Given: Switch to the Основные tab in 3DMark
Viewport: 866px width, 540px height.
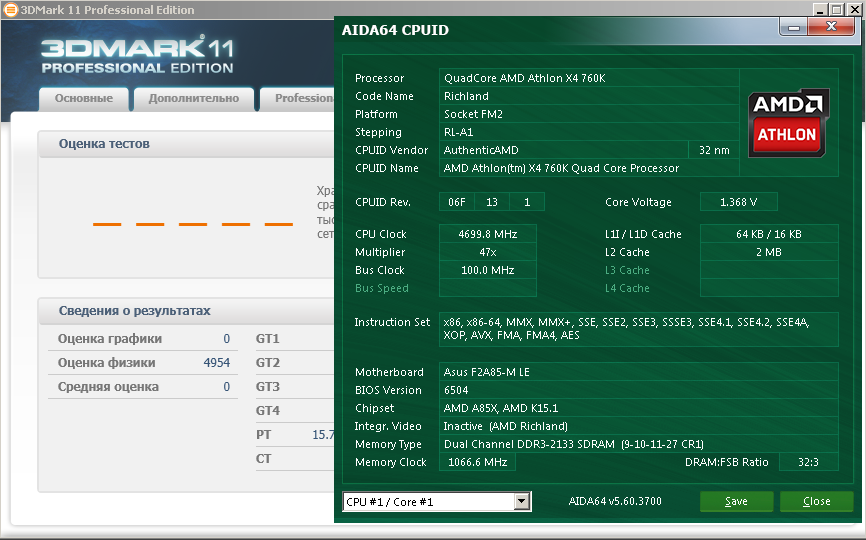Looking at the screenshot, I should [83, 98].
